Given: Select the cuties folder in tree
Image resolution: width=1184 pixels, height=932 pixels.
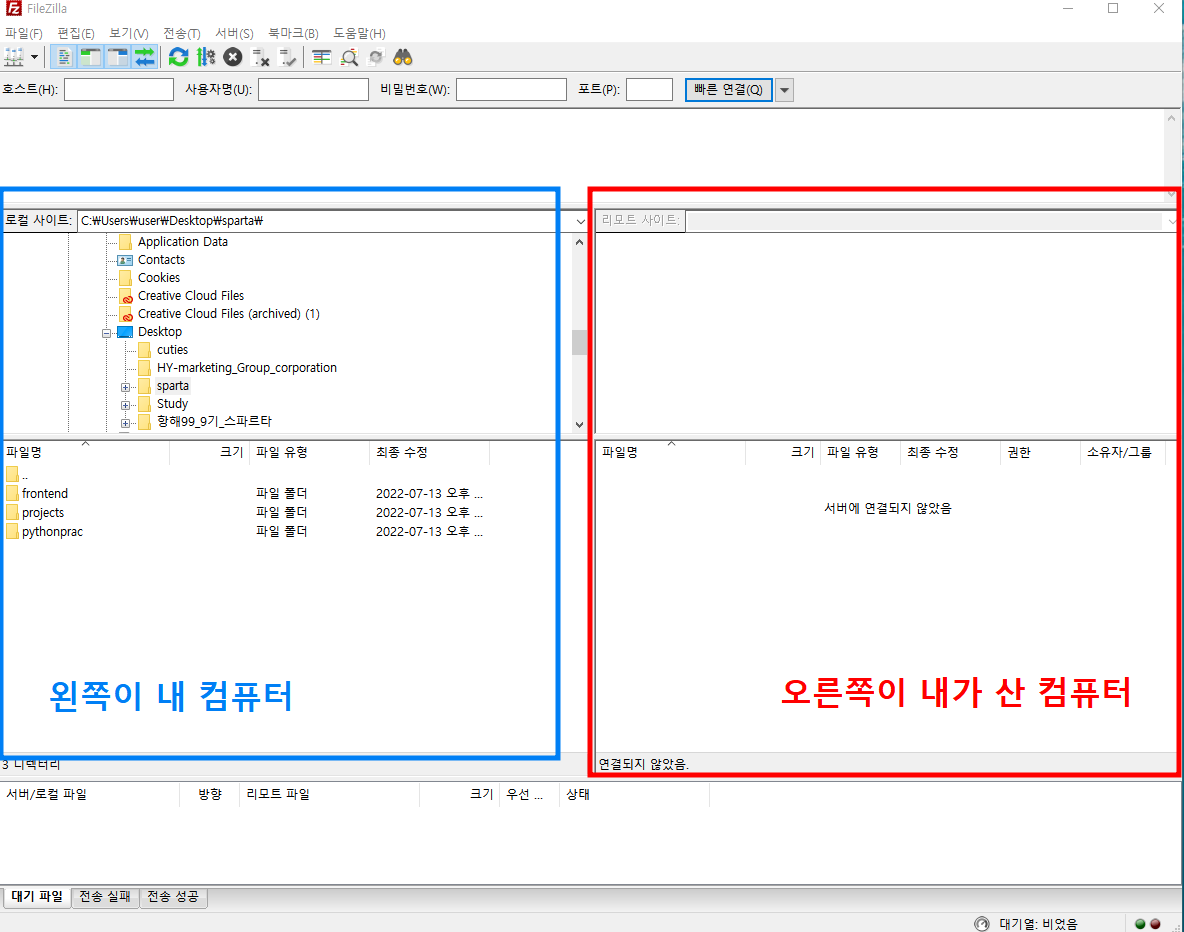Looking at the screenshot, I should click(x=172, y=350).
